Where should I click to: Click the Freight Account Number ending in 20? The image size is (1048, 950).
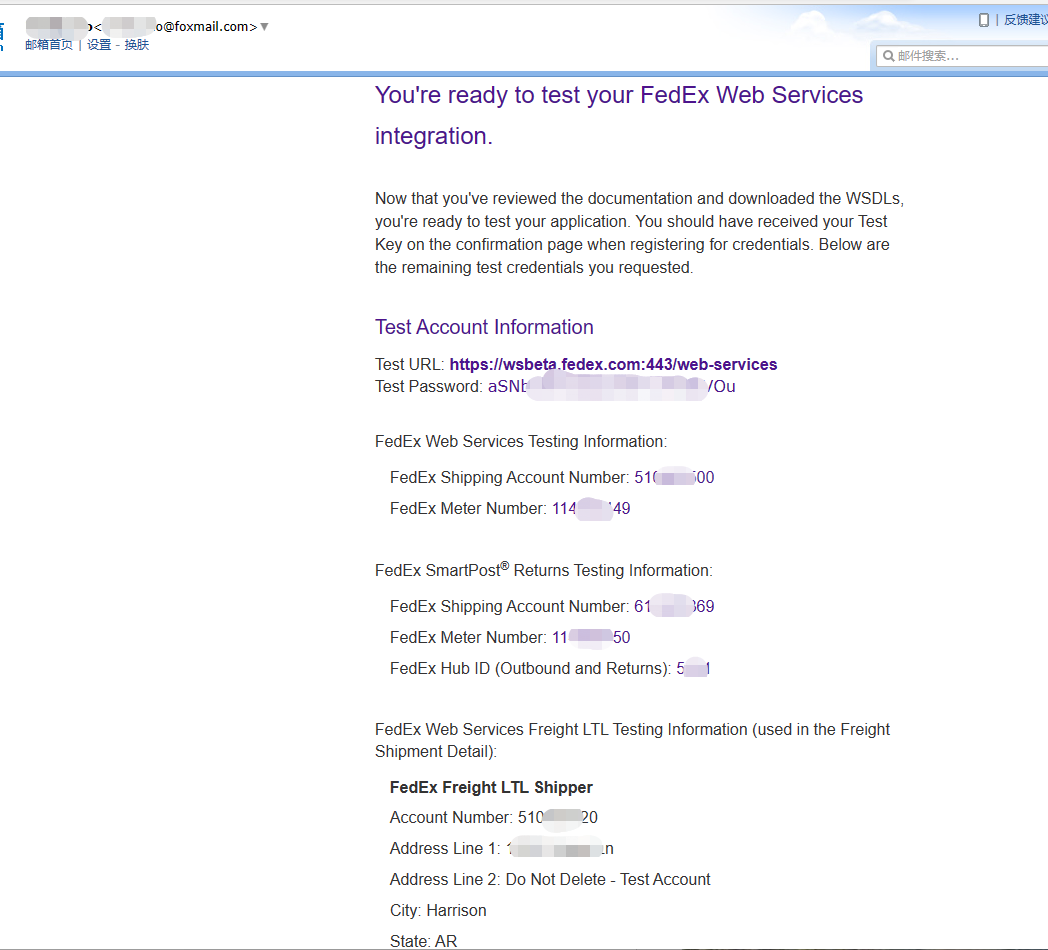point(557,818)
